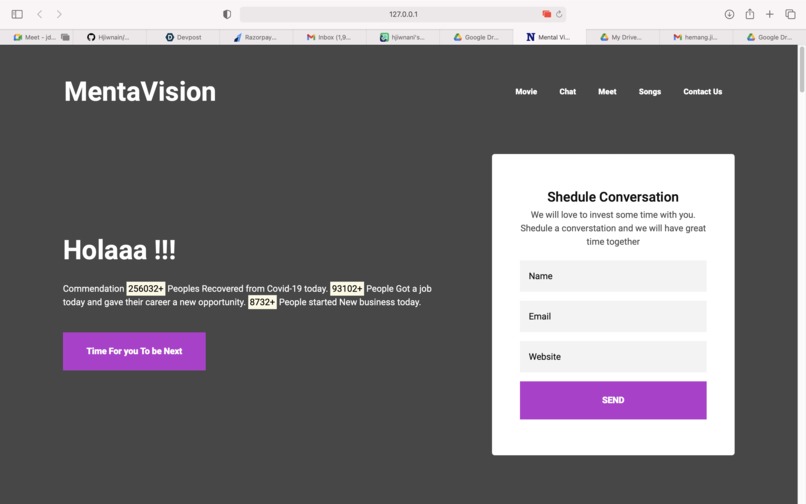Click the Name input field

pyautogui.click(x=613, y=276)
